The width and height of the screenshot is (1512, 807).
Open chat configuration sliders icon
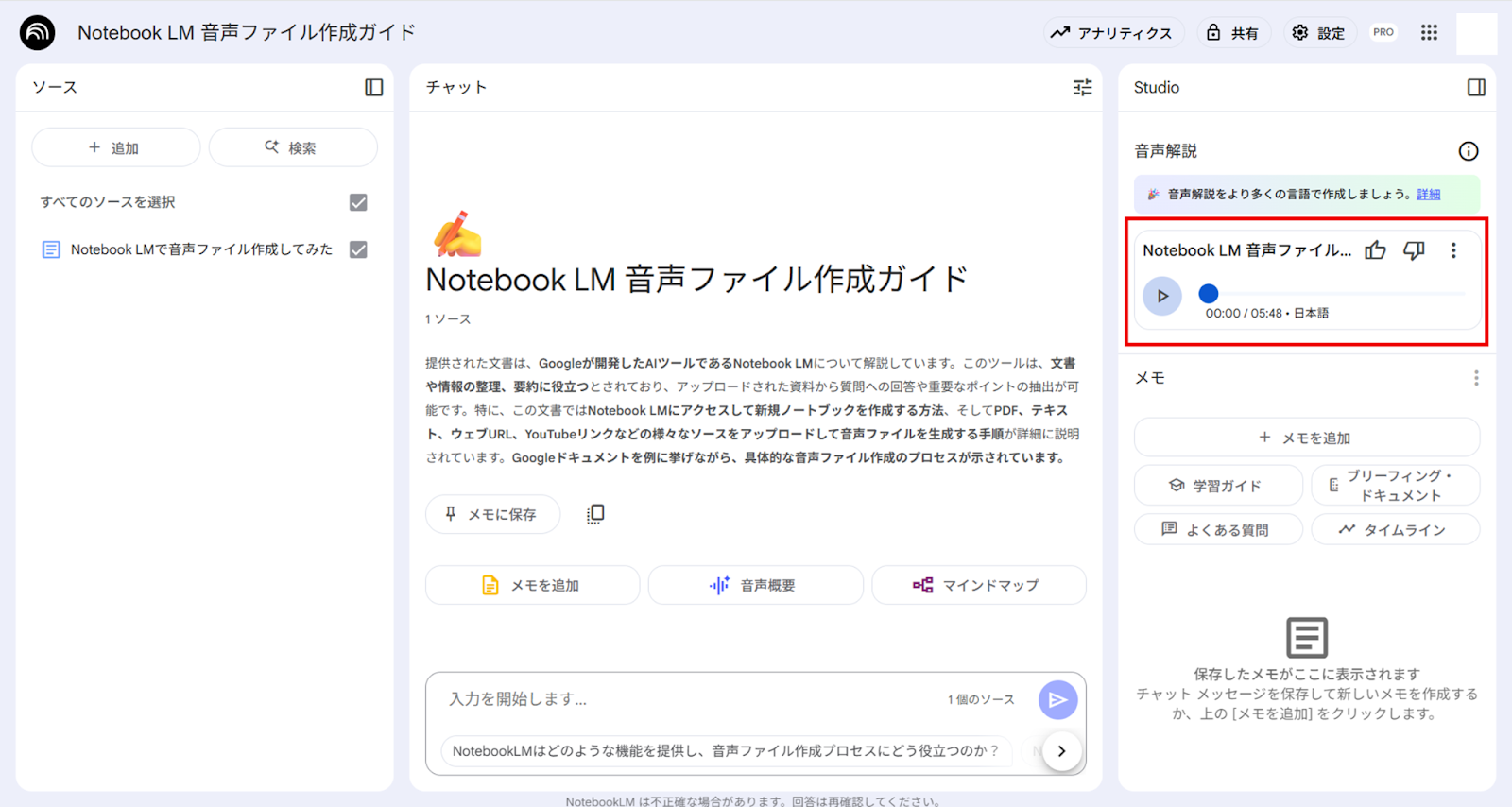pyautogui.click(x=1083, y=87)
